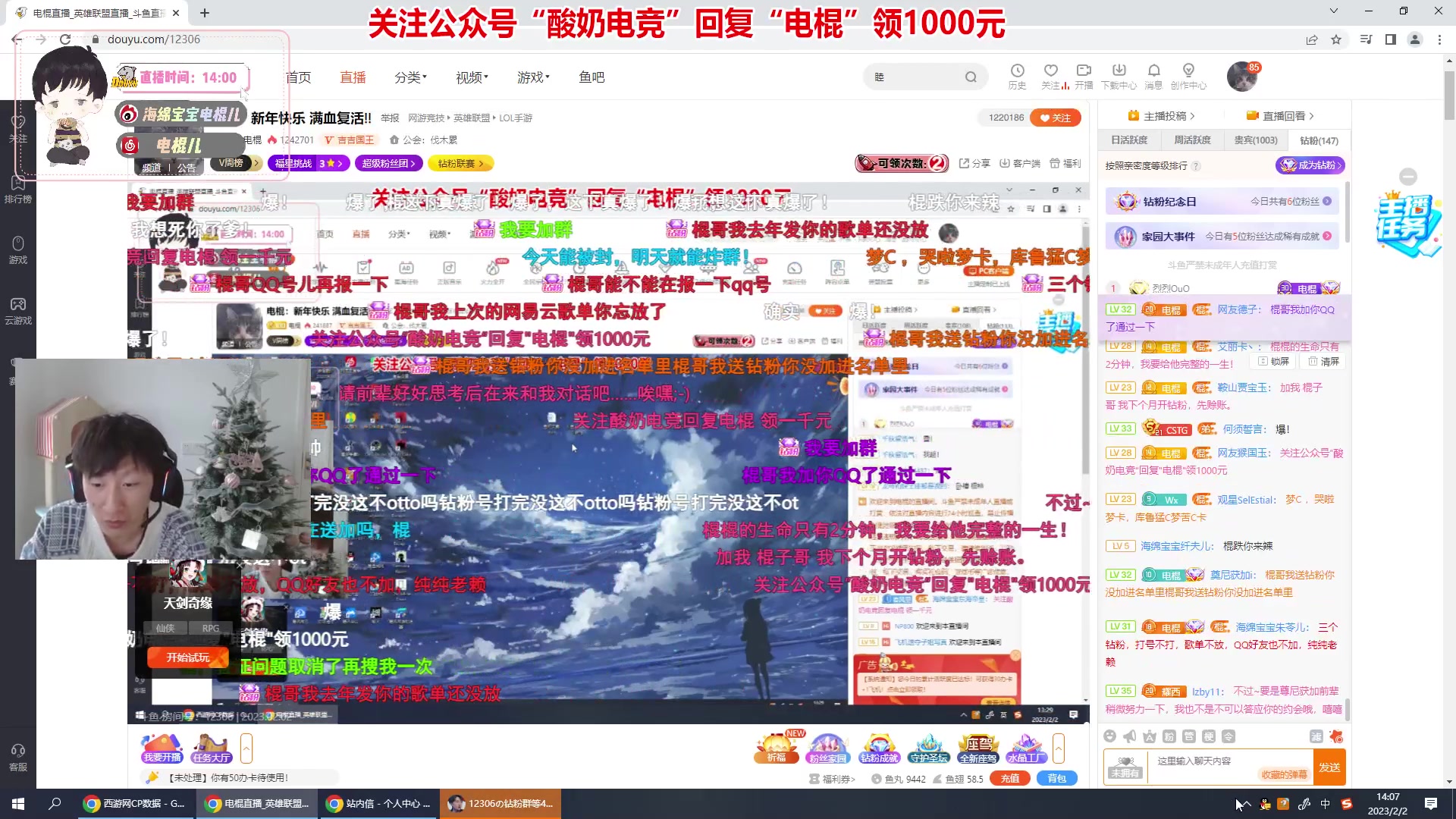Open QQ penguin tray icon
The width and height of the screenshot is (1456, 819).
pos(1264,804)
